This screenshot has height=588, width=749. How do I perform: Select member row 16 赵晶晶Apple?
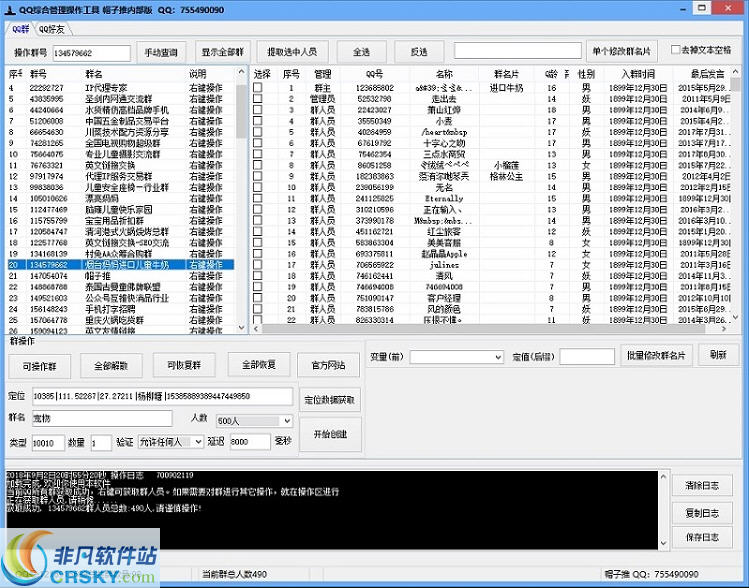(492, 254)
